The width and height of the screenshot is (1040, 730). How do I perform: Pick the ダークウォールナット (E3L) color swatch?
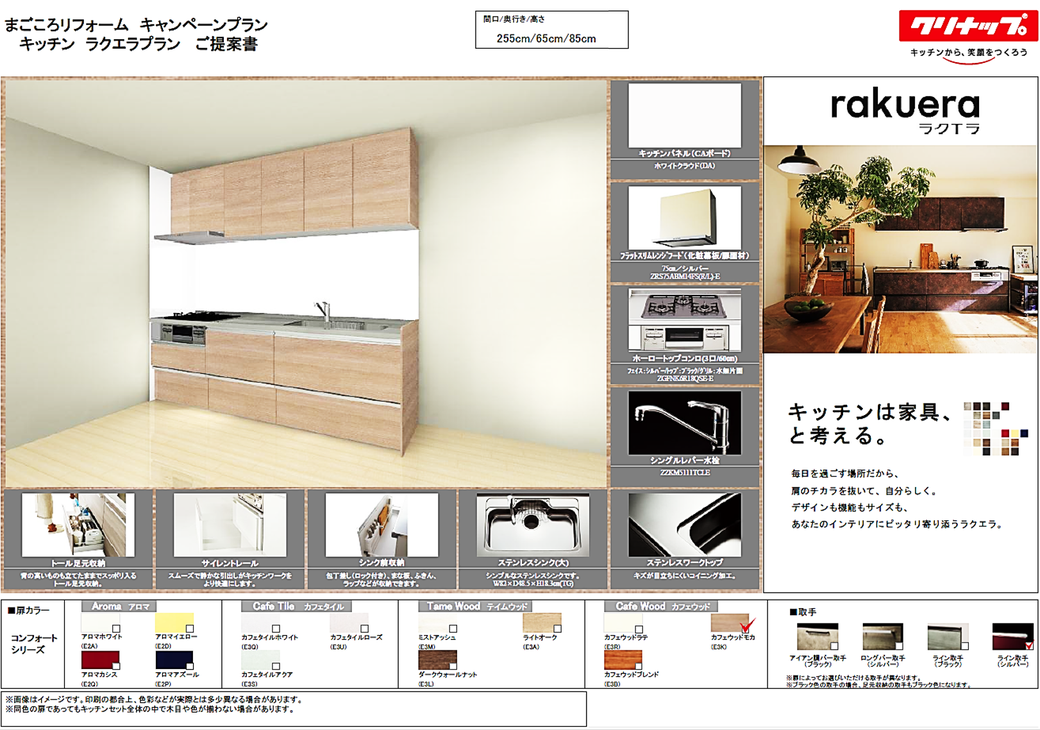438,660
